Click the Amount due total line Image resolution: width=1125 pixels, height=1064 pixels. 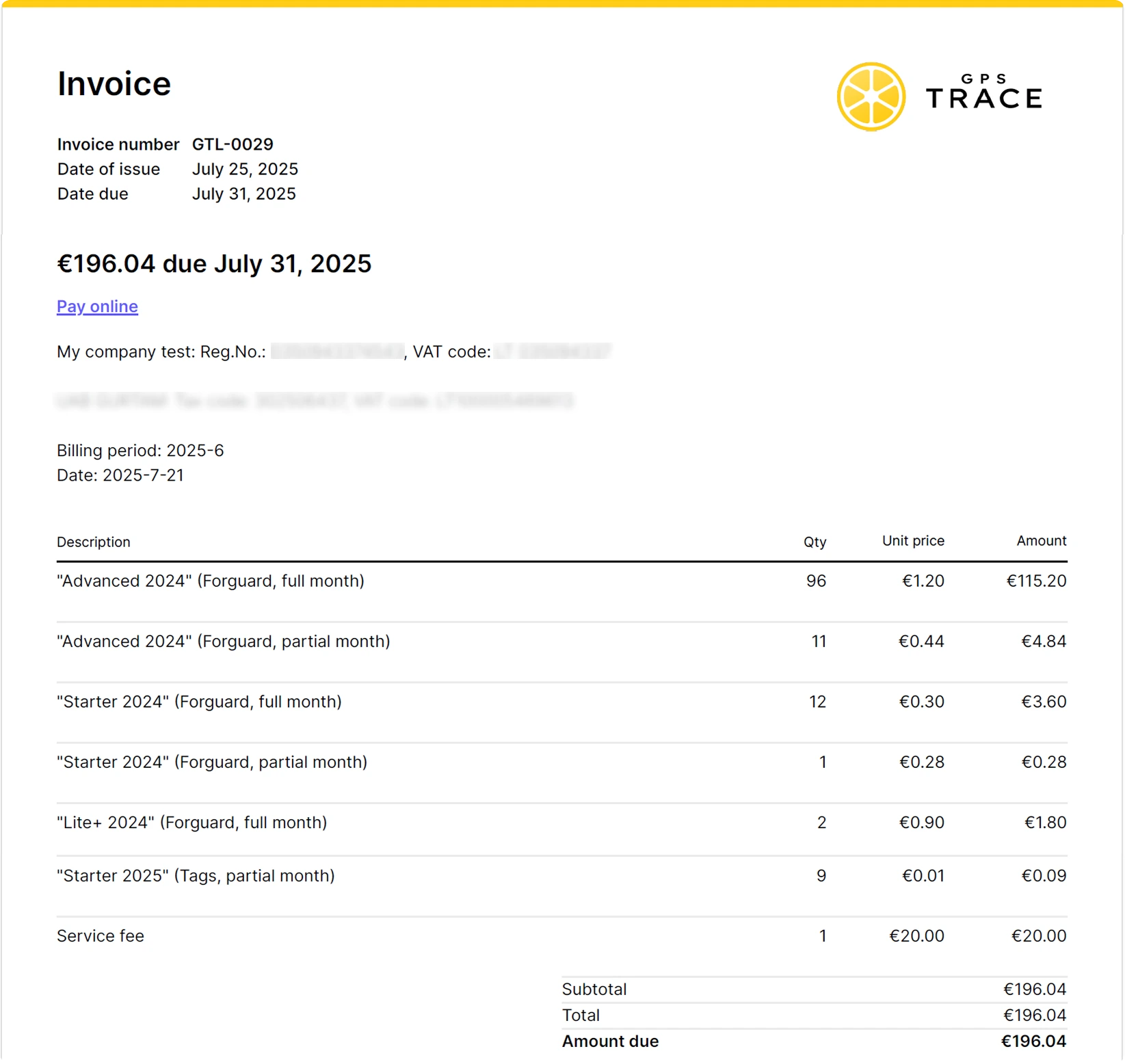609,1041
